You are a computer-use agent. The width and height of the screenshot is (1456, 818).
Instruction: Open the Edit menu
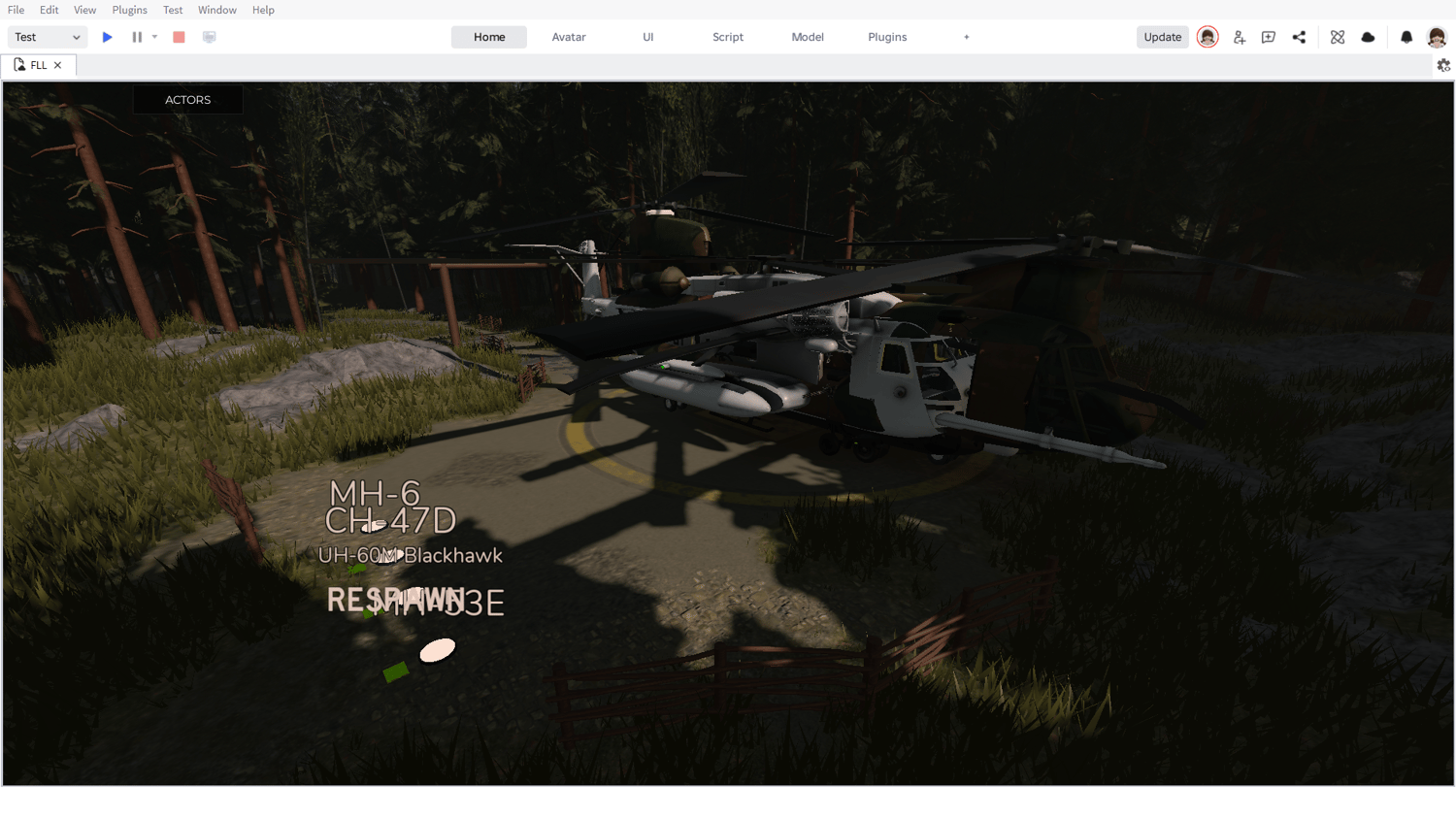coord(50,10)
